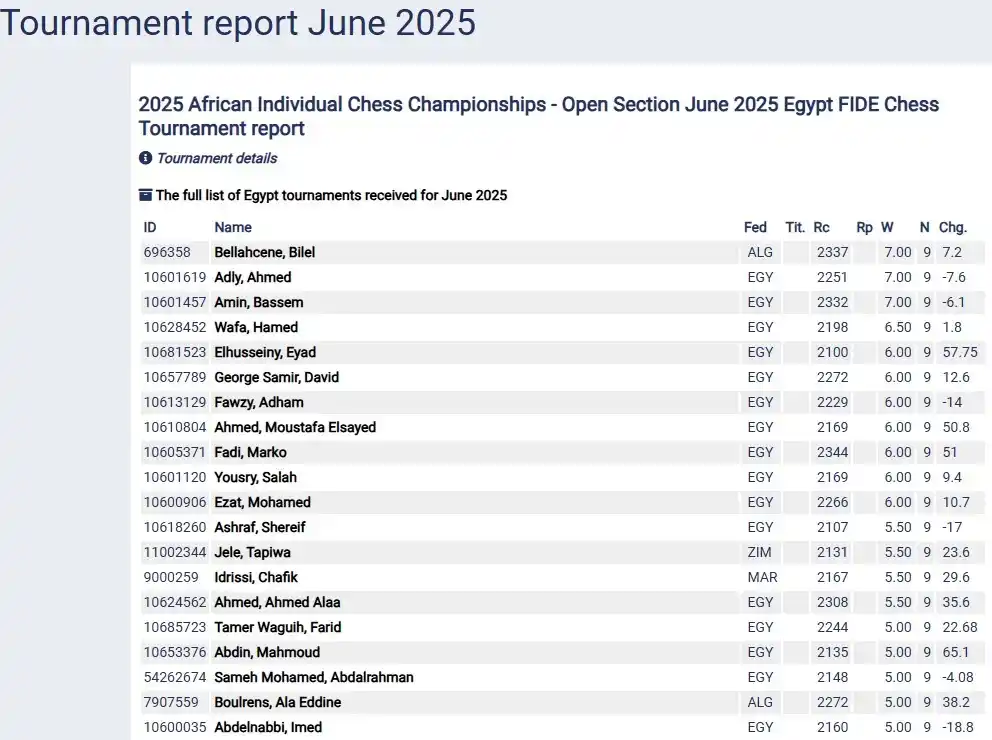The width and height of the screenshot is (992, 740).
Task: Open player Ahmed, Moustafa Elsayed
Action: (x=295, y=428)
